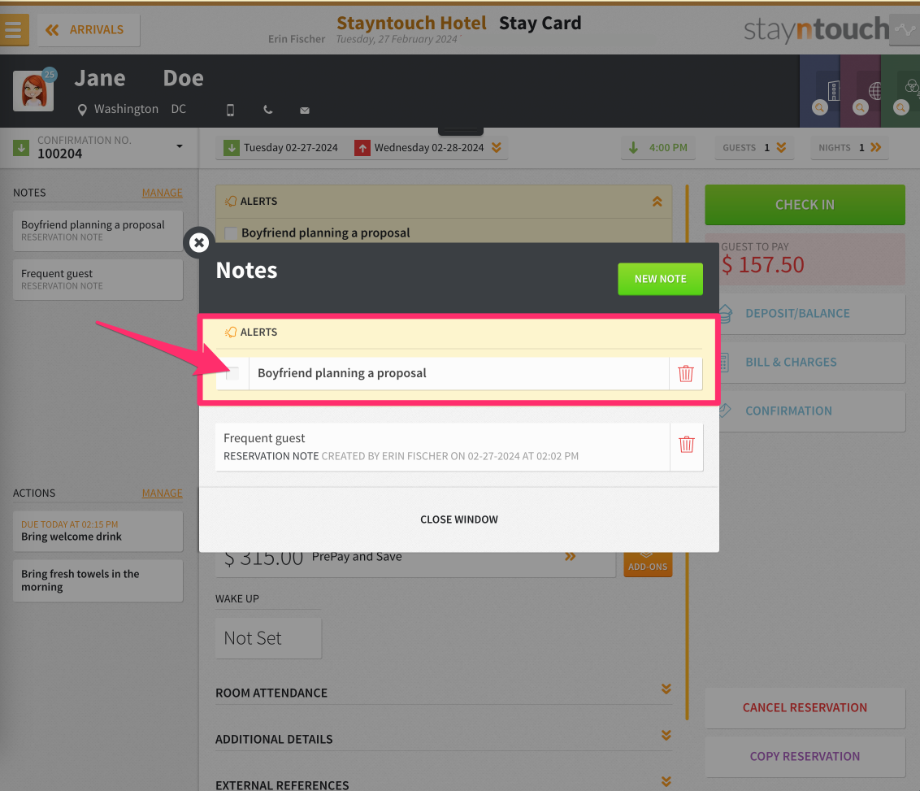
Task: Click the Alerts megaphone icon in popup
Action: pyautogui.click(x=231, y=332)
